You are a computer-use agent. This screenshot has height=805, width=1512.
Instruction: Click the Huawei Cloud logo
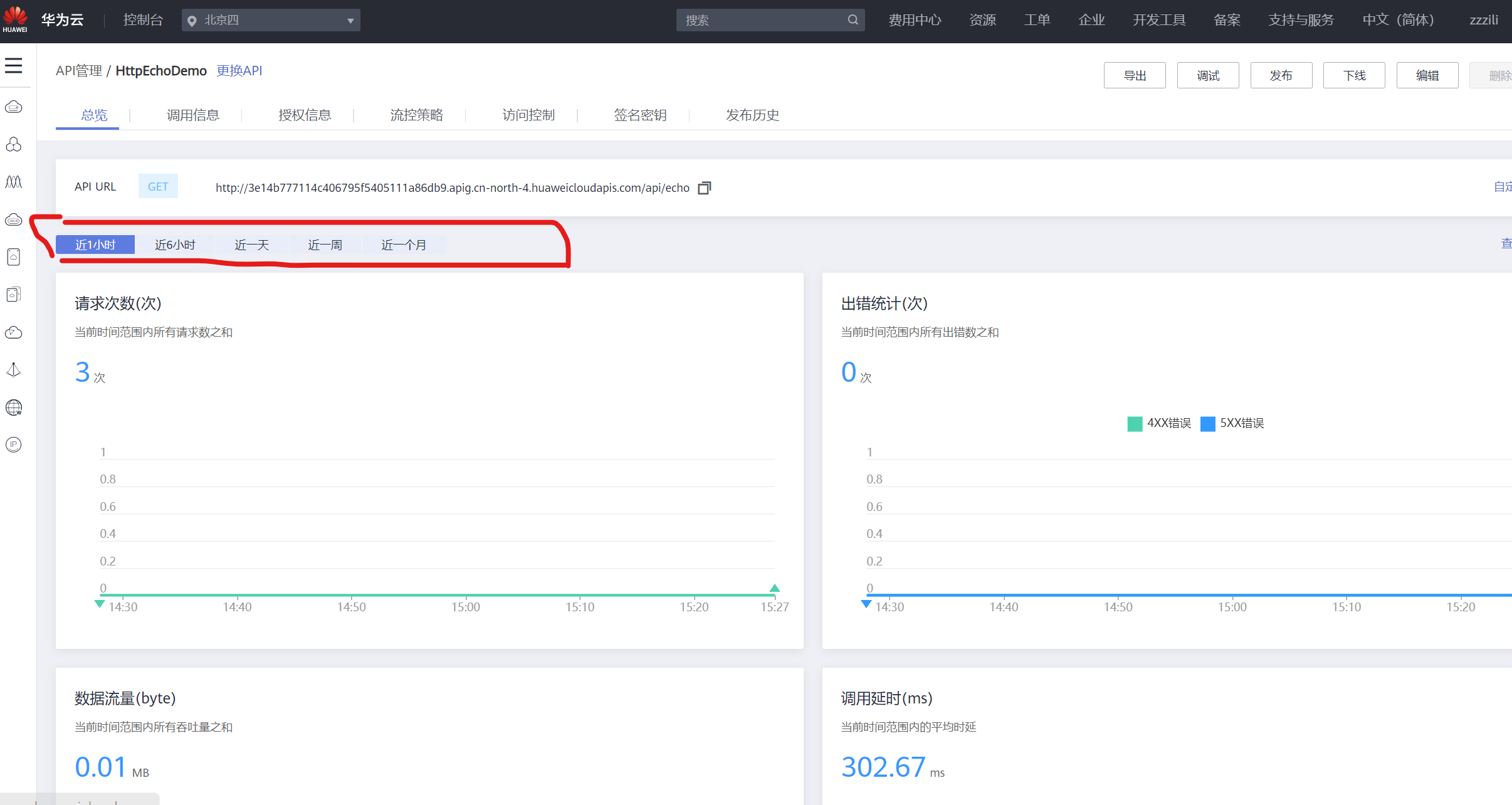coord(15,19)
